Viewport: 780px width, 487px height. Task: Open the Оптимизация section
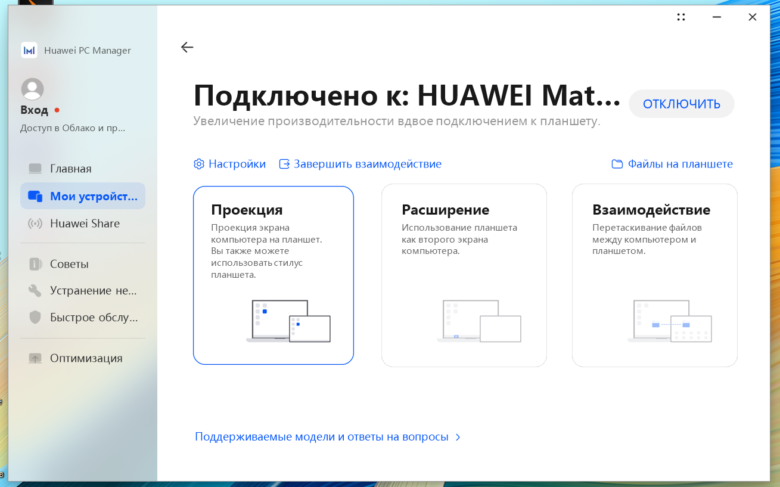click(83, 358)
